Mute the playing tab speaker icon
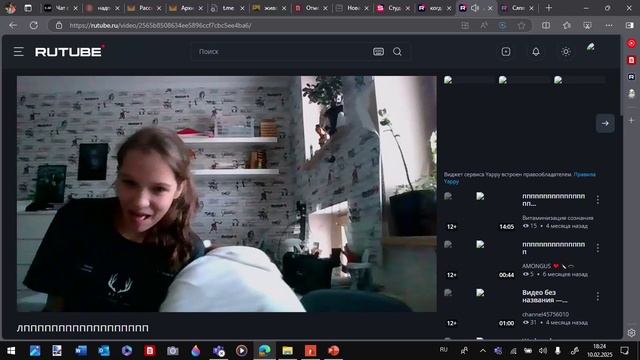Screen dimensions: 640x360 pyautogui.click(x=475, y=8)
